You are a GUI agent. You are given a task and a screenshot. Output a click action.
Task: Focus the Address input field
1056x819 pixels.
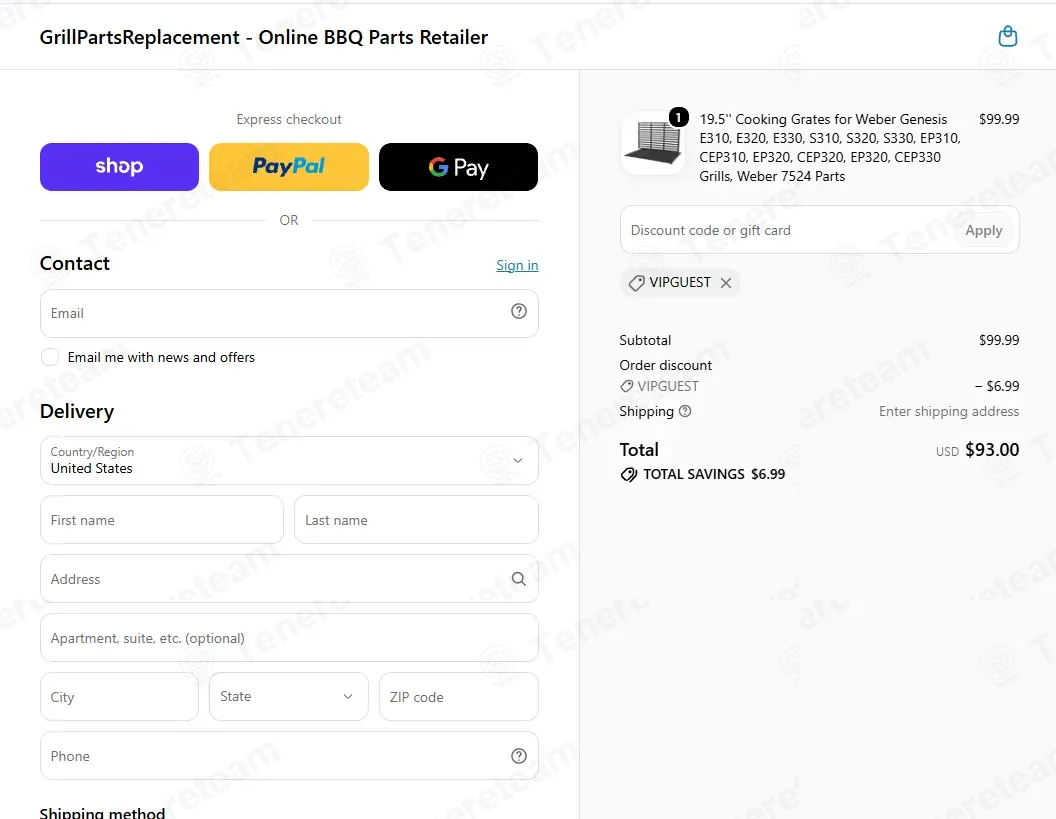click(289, 579)
